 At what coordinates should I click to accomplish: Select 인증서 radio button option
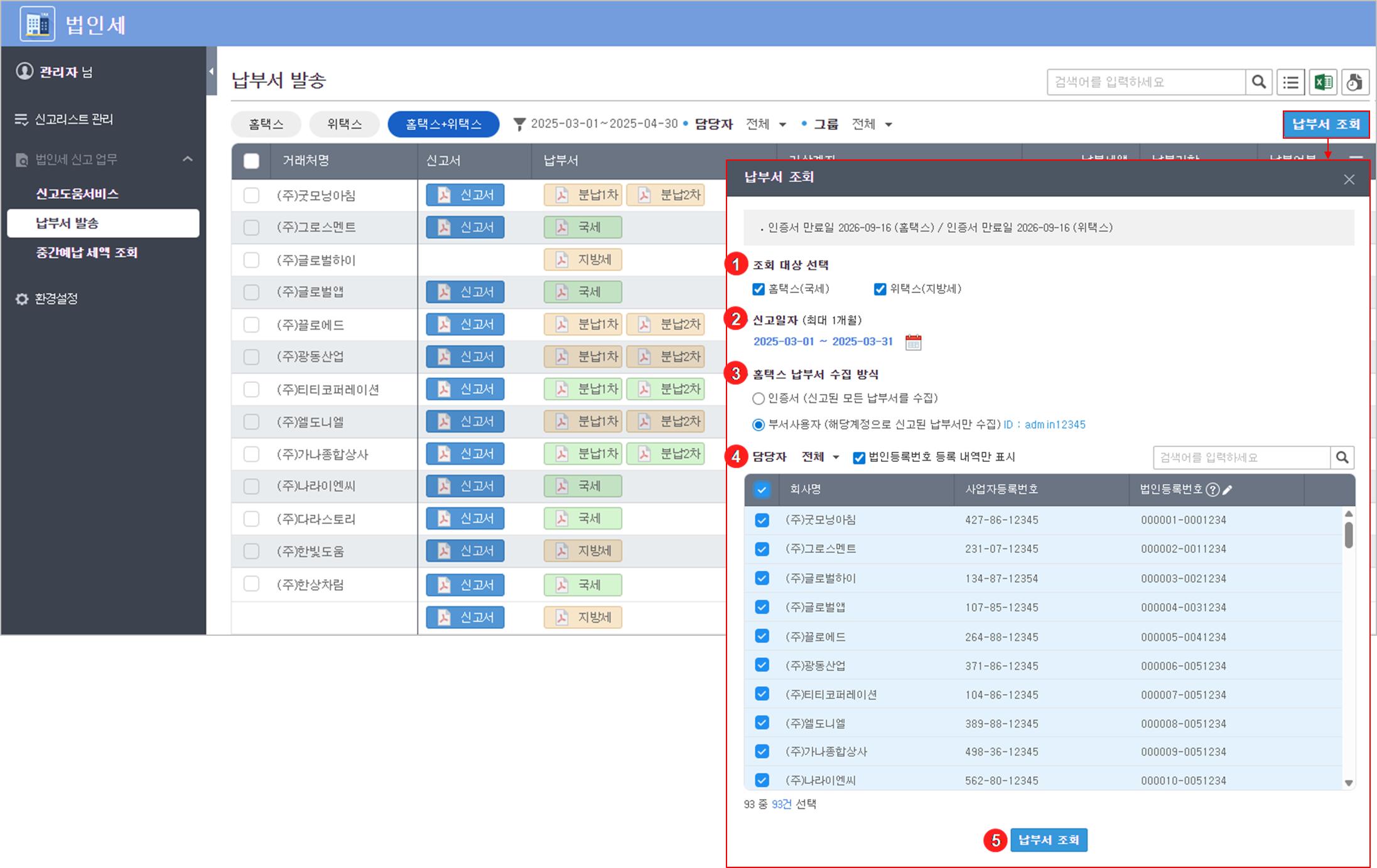759,399
